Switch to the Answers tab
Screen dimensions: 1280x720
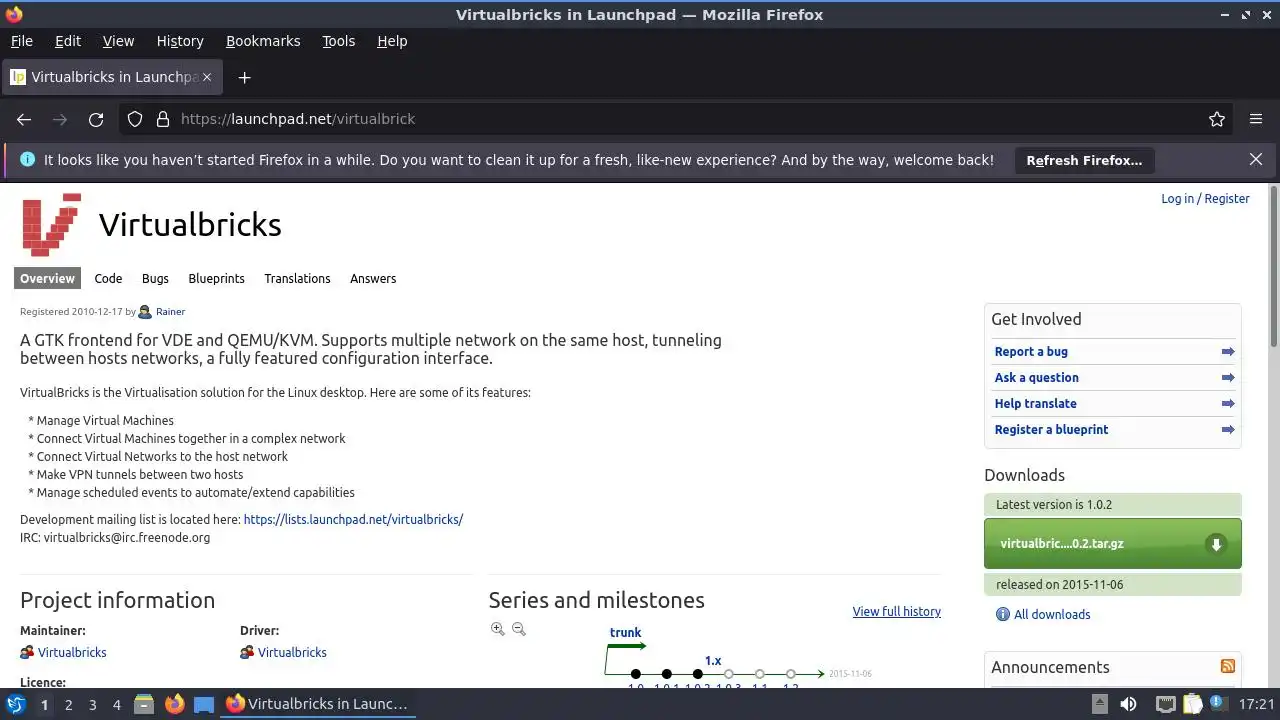tap(373, 279)
